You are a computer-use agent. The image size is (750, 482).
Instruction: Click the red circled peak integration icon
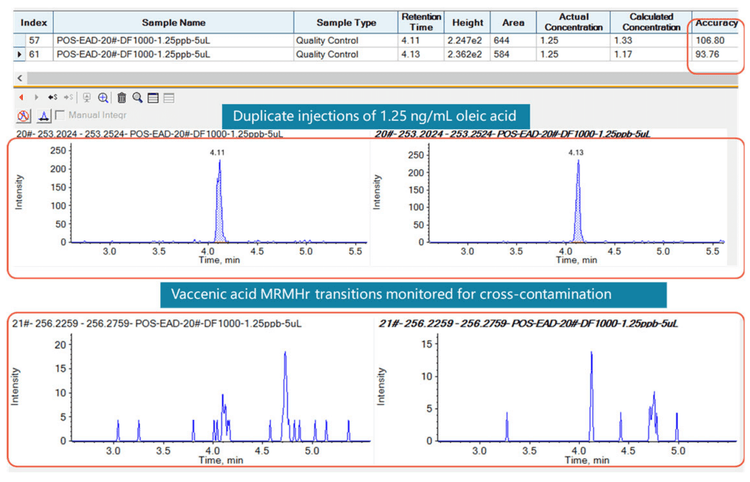(23, 116)
